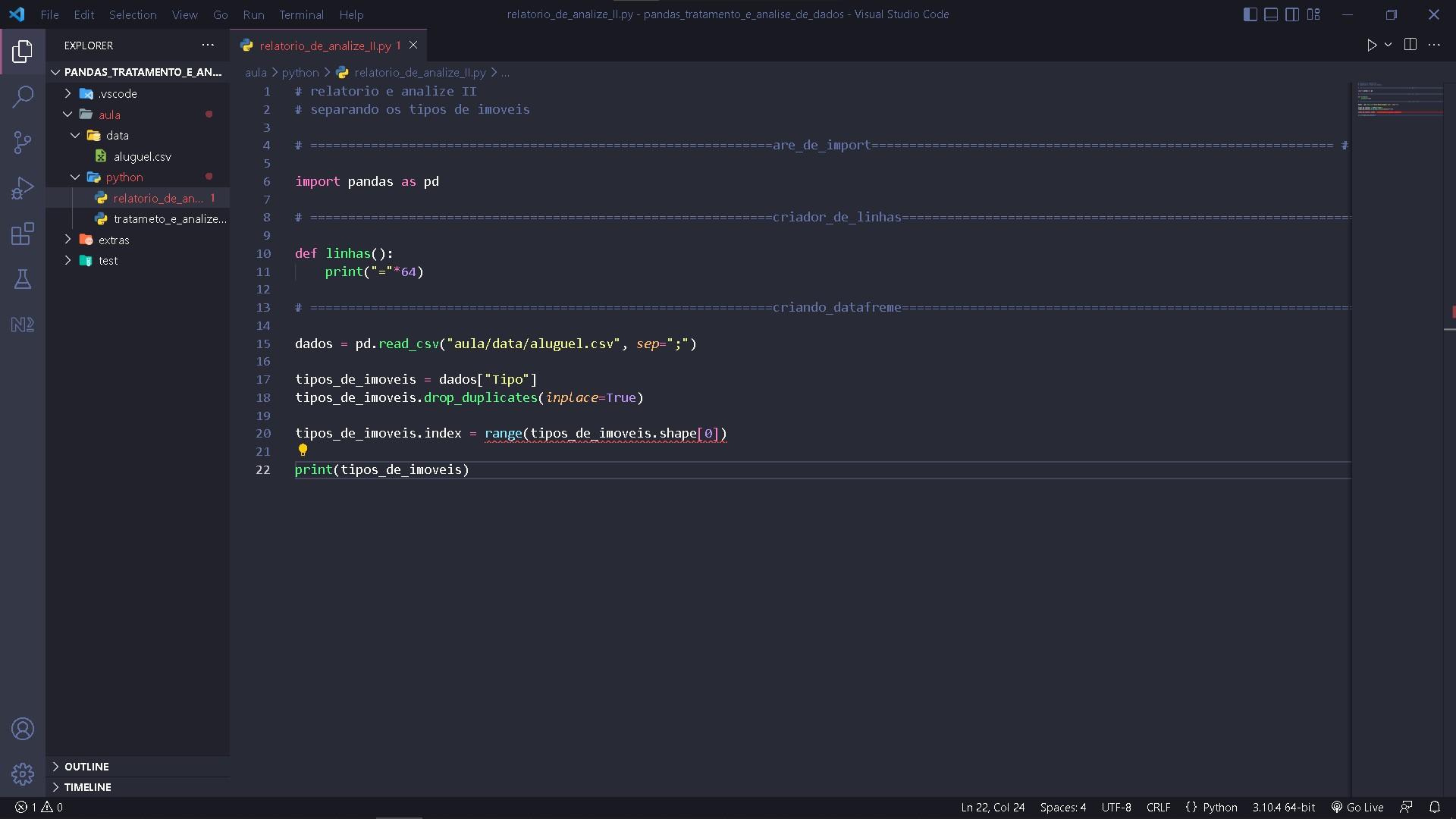Click the VS Code logo icon
Screen dimensions: 1456x819
point(17,14)
